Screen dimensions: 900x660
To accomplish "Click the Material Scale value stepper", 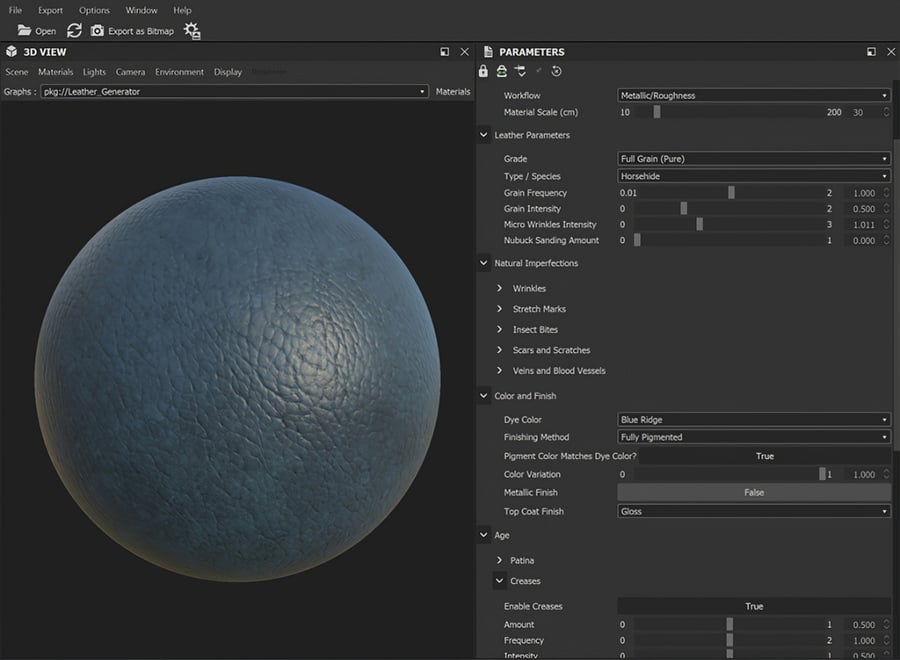I will tap(886, 112).
